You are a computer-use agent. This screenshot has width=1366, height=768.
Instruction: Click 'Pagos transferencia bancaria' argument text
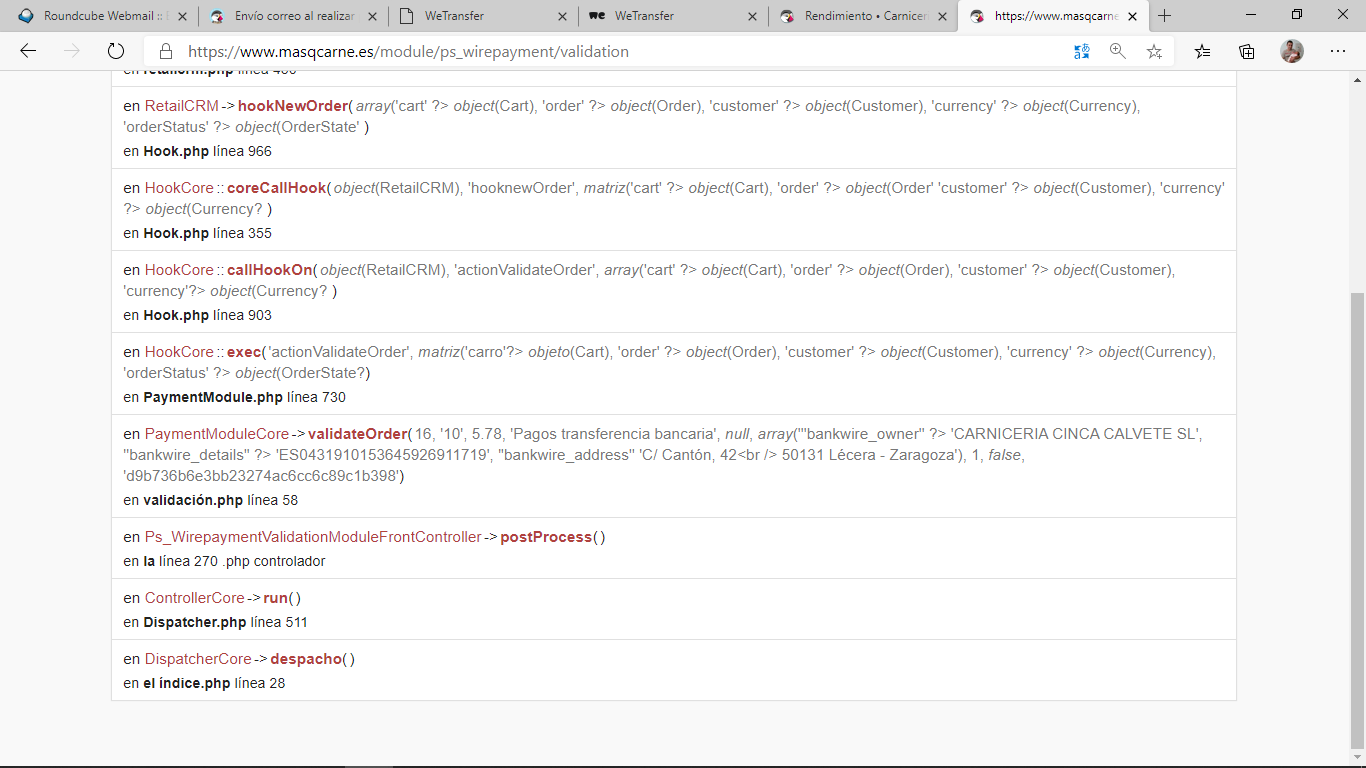614,434
